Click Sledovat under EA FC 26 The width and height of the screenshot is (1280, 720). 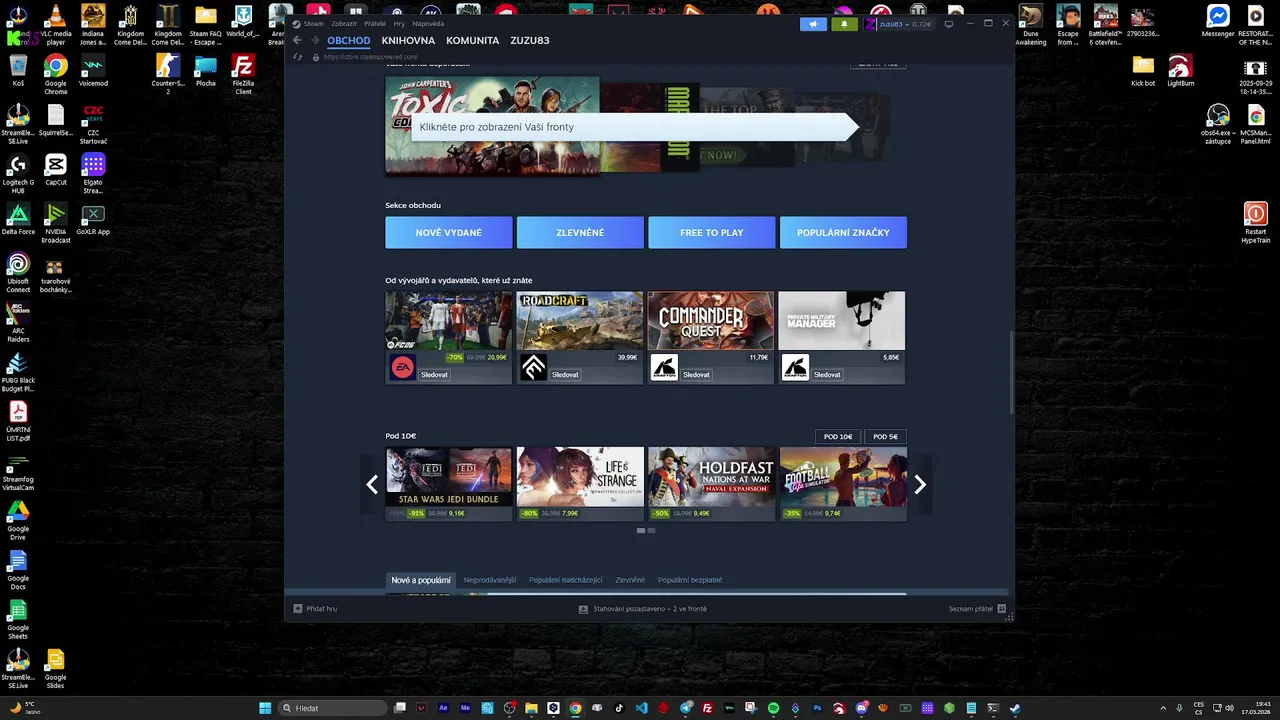coord(434,375)
